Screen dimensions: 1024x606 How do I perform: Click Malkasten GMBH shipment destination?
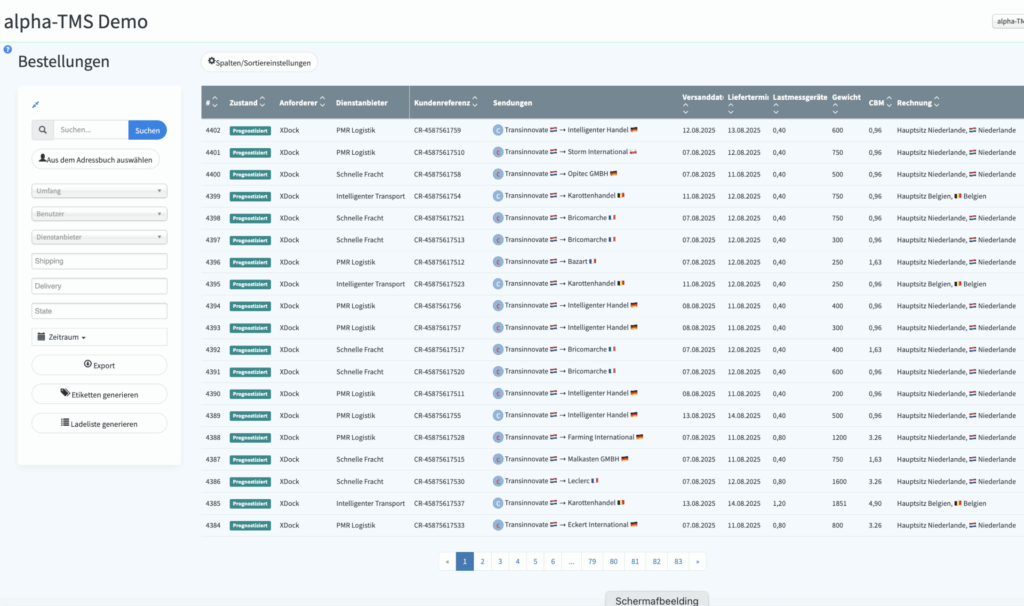tap(594, 459)
